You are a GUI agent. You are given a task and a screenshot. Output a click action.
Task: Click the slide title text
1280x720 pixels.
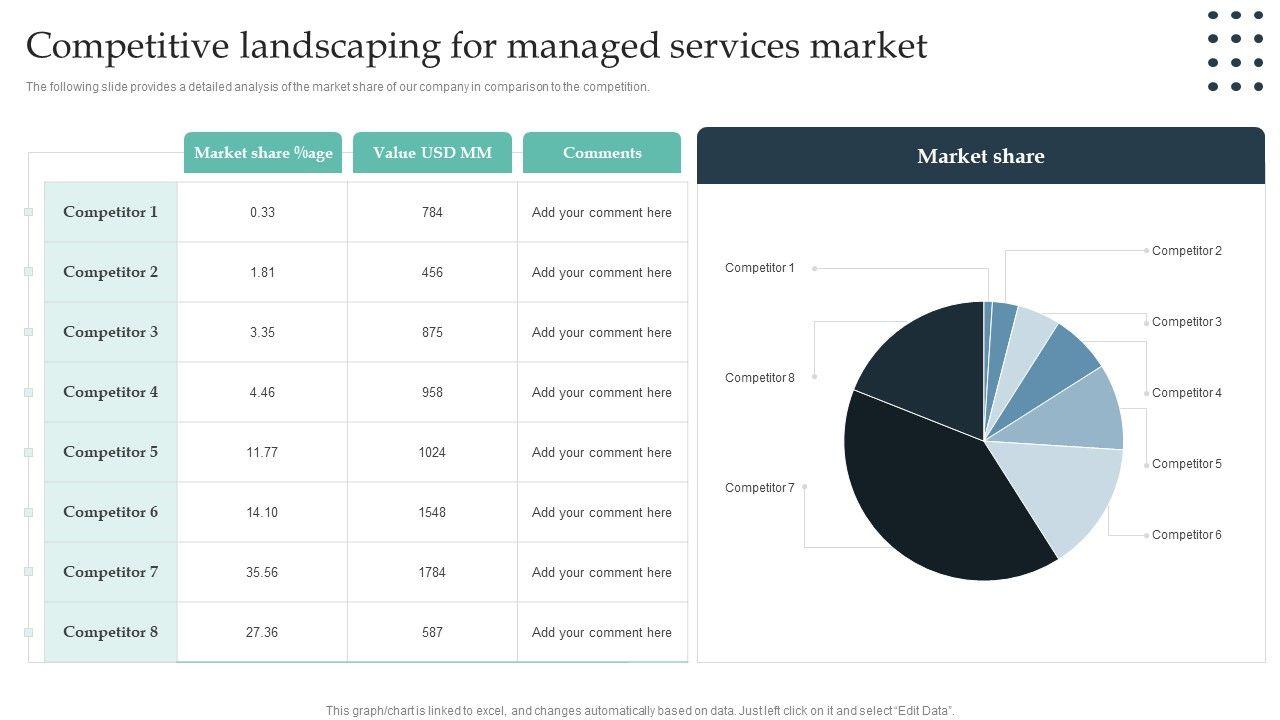[x=477, y=46]
